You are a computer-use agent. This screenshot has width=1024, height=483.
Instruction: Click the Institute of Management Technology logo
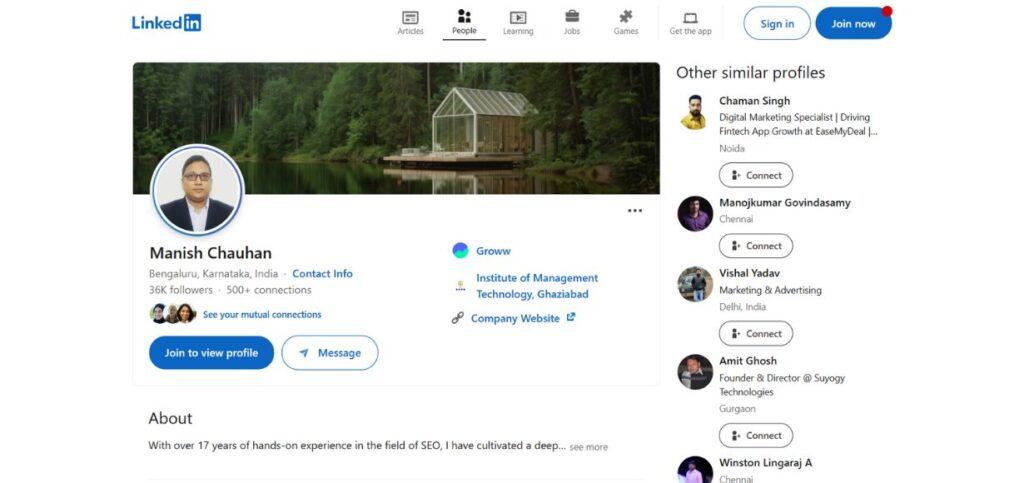[x=460, y=286]
